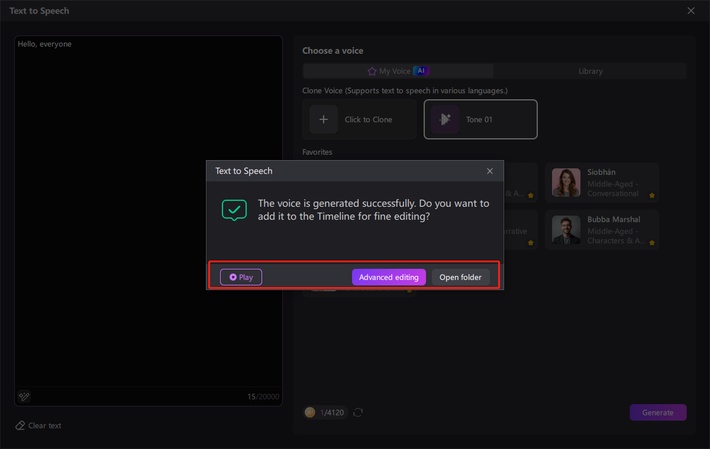Image resolution: width=710 pixels, height=449 pixels.
Task: Click the green success checkmark icon
Action: (x=234, y=209)
